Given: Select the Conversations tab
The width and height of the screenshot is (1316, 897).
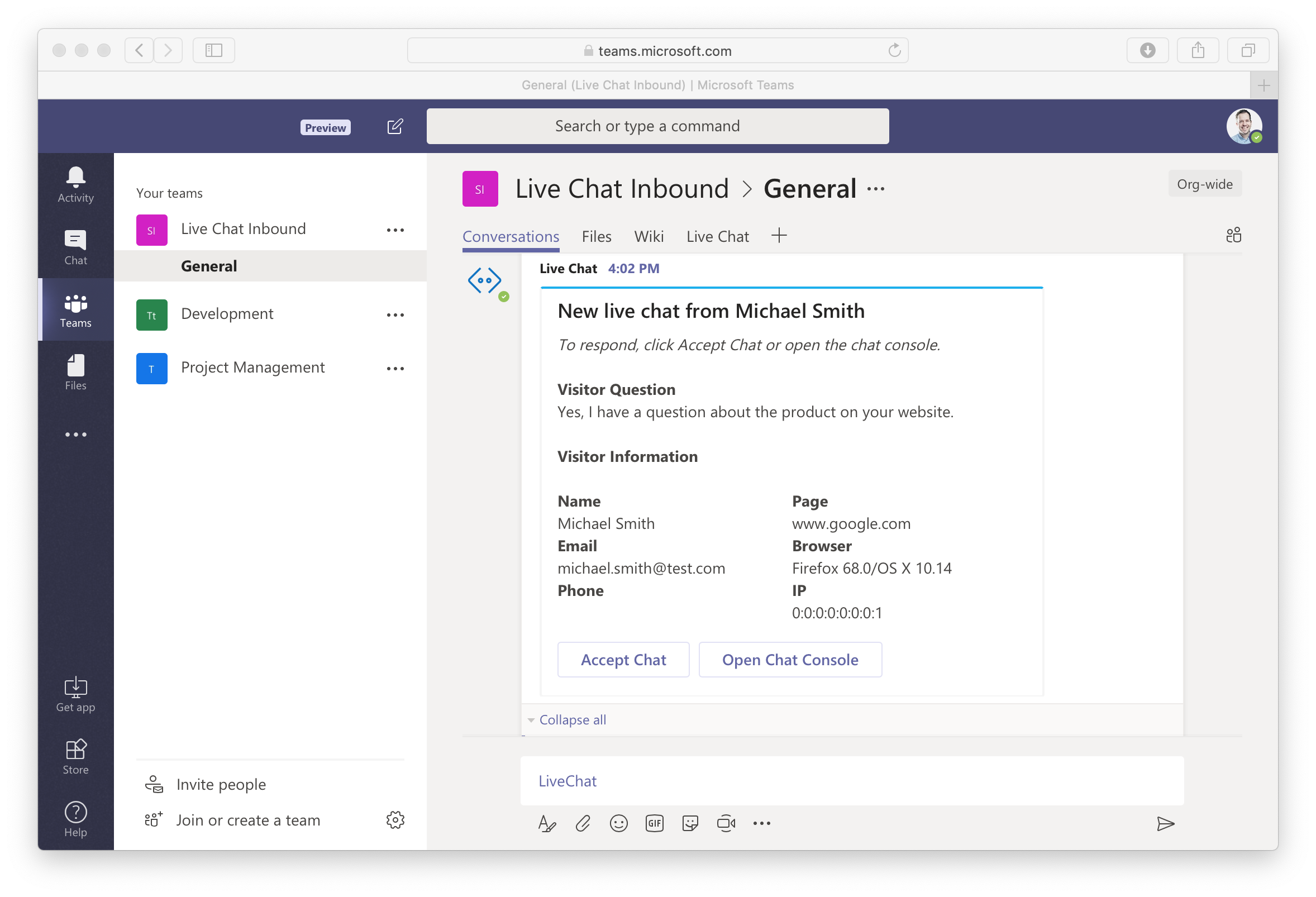Looking at the screenshot, I should click(511, 236).
